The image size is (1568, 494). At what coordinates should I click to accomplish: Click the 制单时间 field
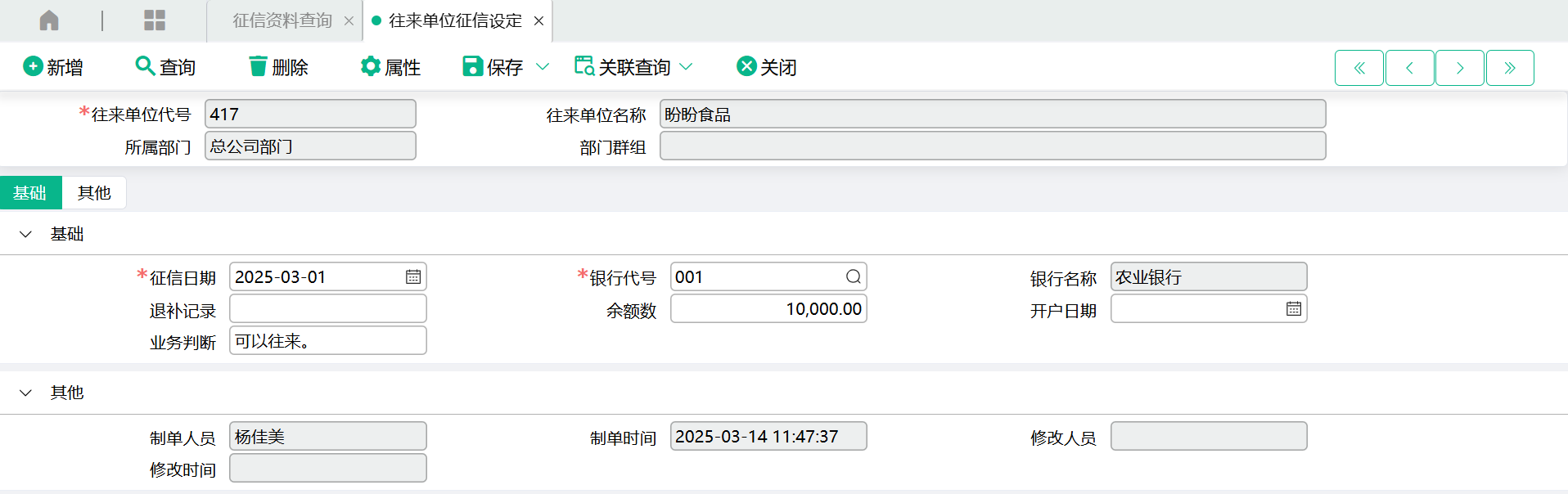tap(768, 436)
